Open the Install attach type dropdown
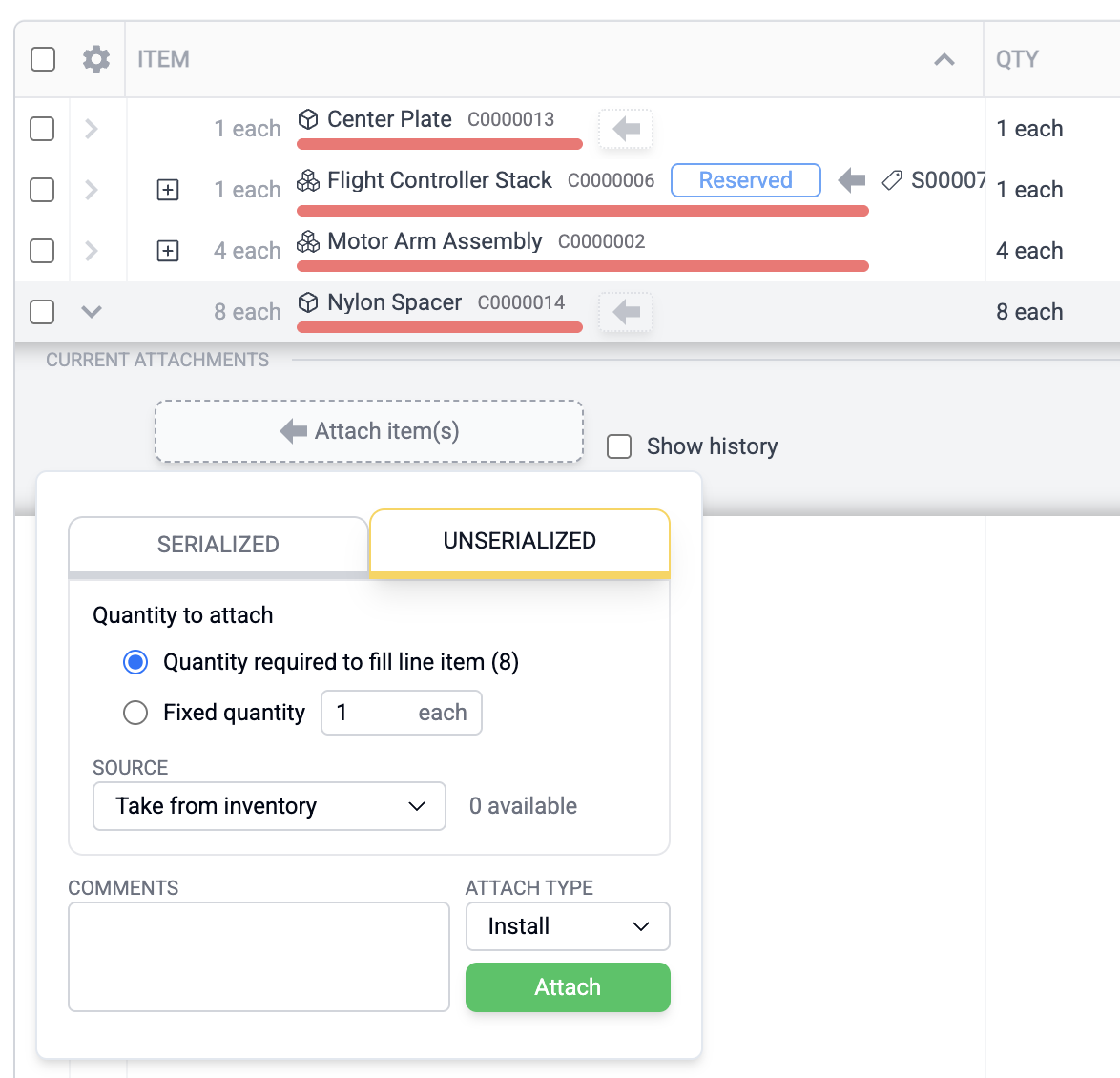Screen dimensions: 1120x1078 (568, 926)
